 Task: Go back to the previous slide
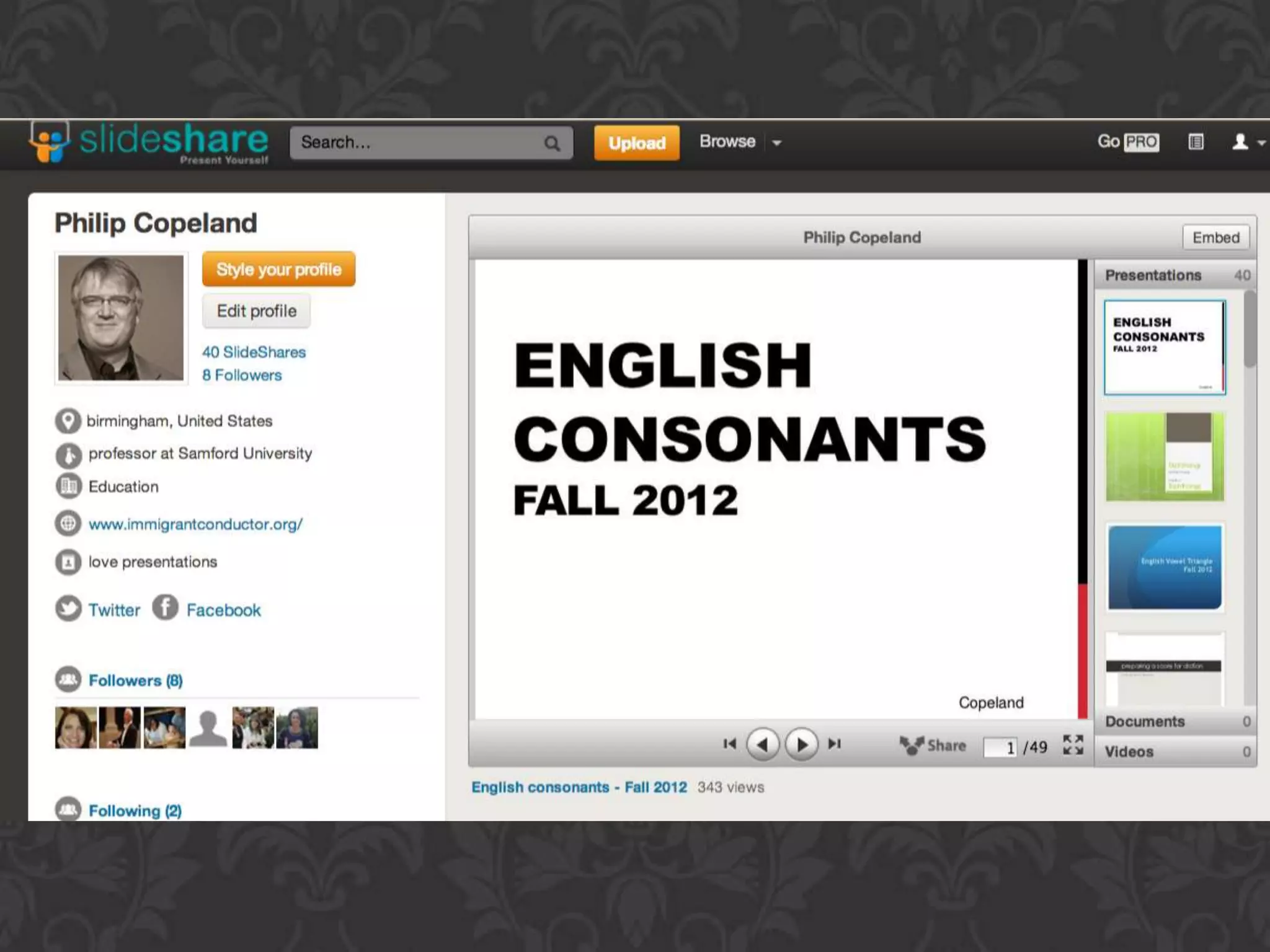tap(762, 744)
